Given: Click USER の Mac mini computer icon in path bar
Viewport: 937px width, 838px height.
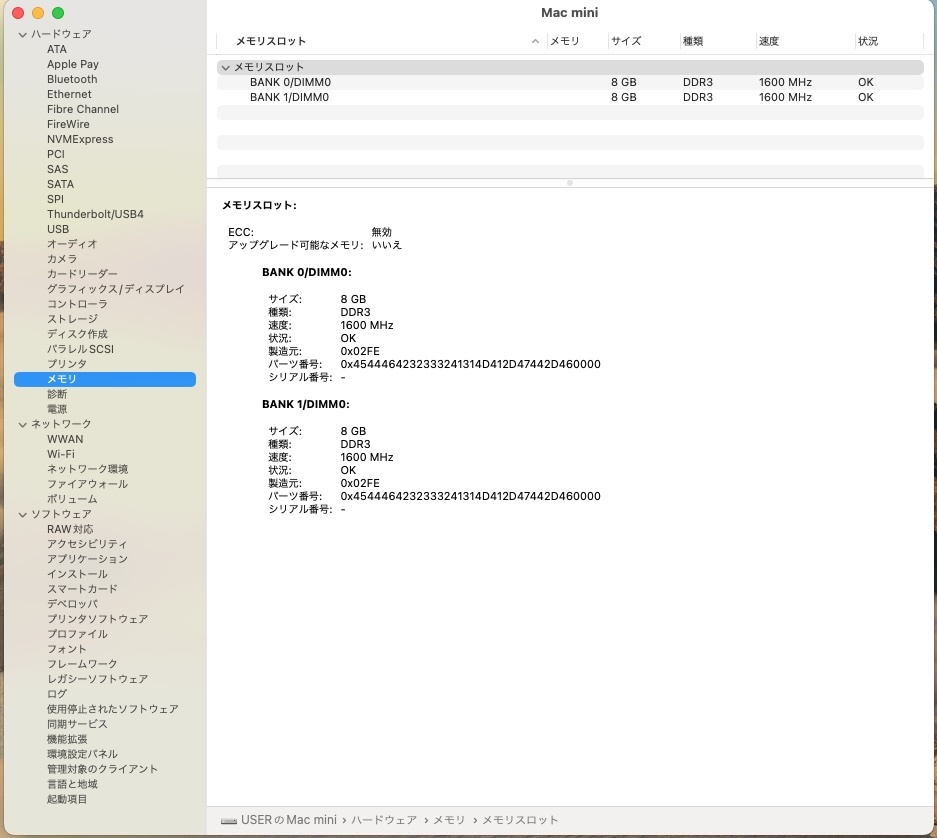Looking at the screenshot, I should tap(228, 821).
